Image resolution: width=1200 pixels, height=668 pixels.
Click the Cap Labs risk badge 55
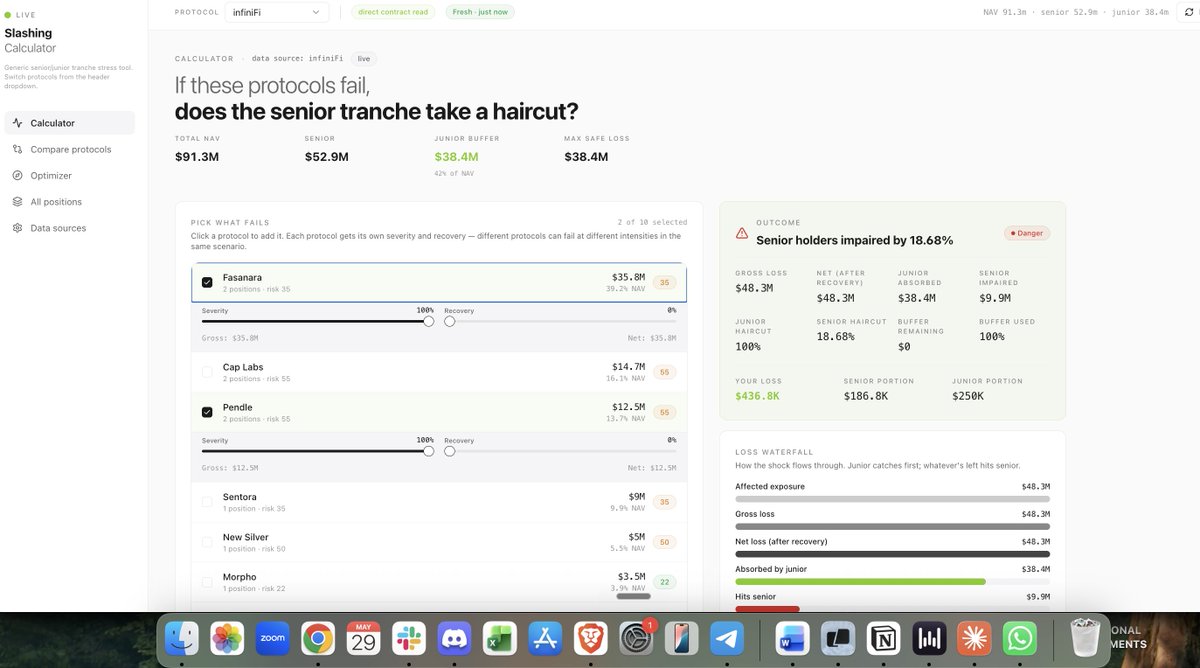(x=665, y=372)
